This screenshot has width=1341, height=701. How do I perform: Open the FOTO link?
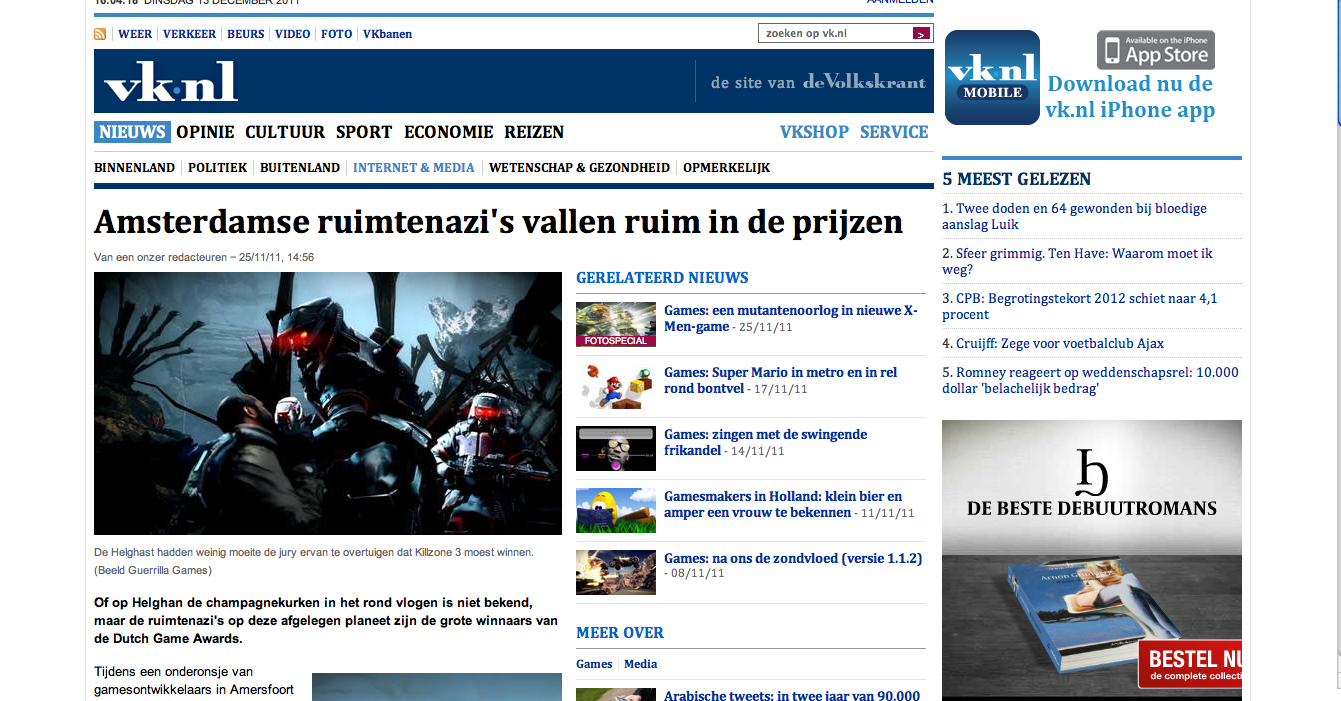[337, 34]
